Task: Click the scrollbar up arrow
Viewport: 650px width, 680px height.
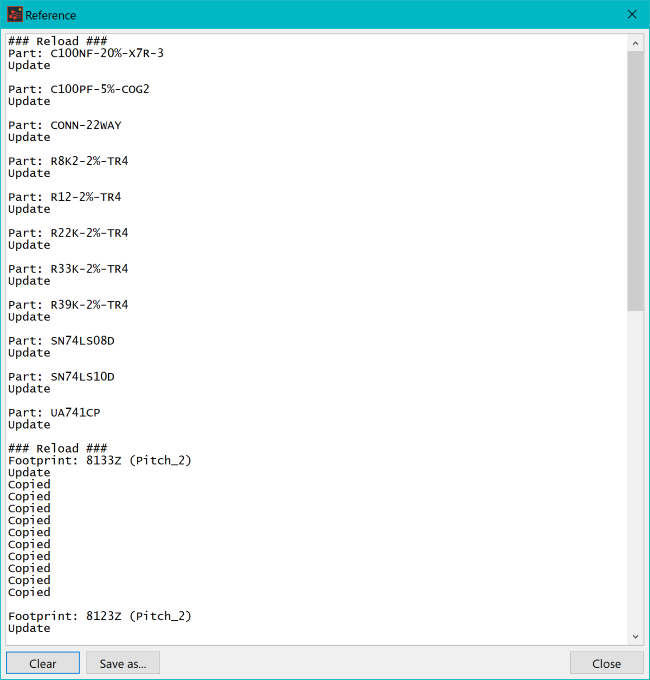Action: [635, 43]
